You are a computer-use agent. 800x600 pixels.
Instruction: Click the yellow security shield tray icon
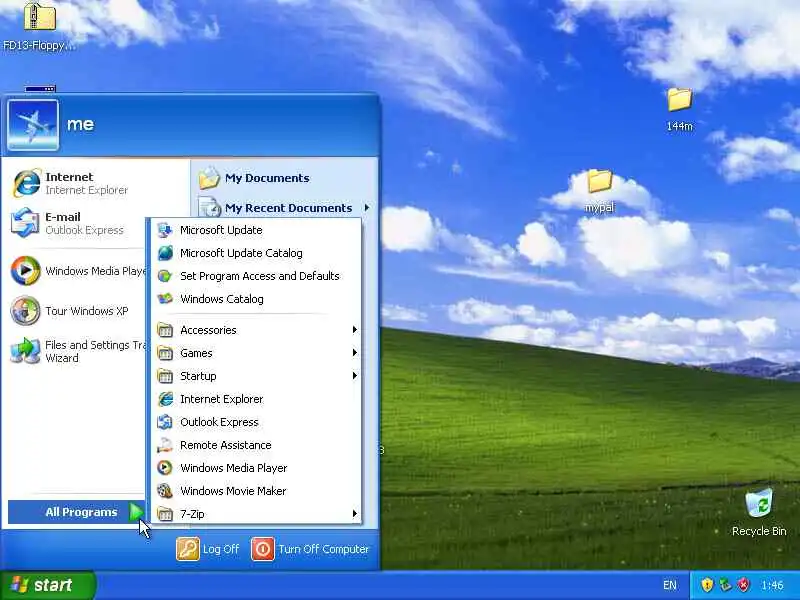[707, 585]
